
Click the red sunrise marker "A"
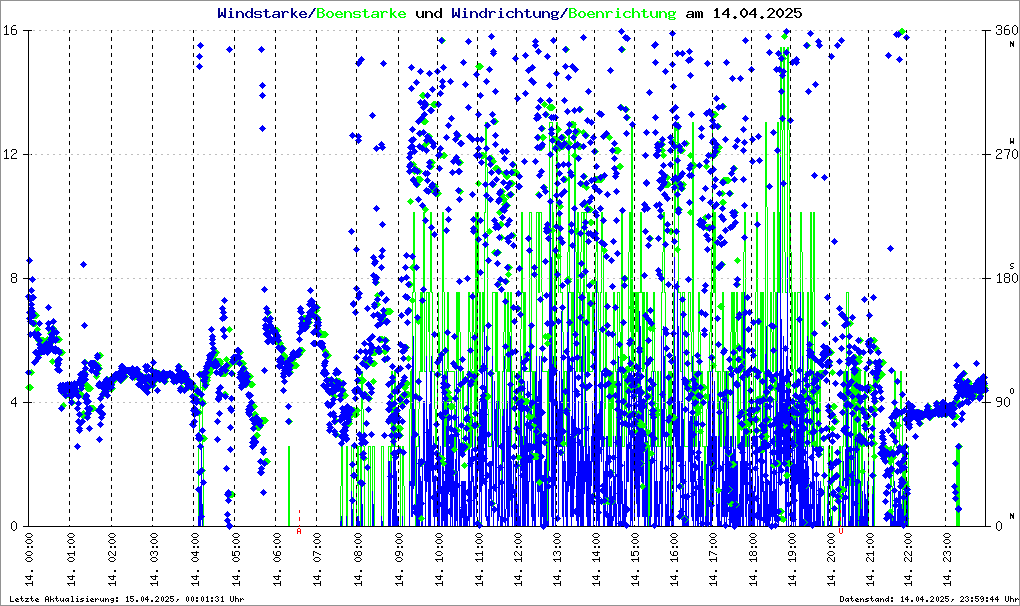tap(299, 531)
